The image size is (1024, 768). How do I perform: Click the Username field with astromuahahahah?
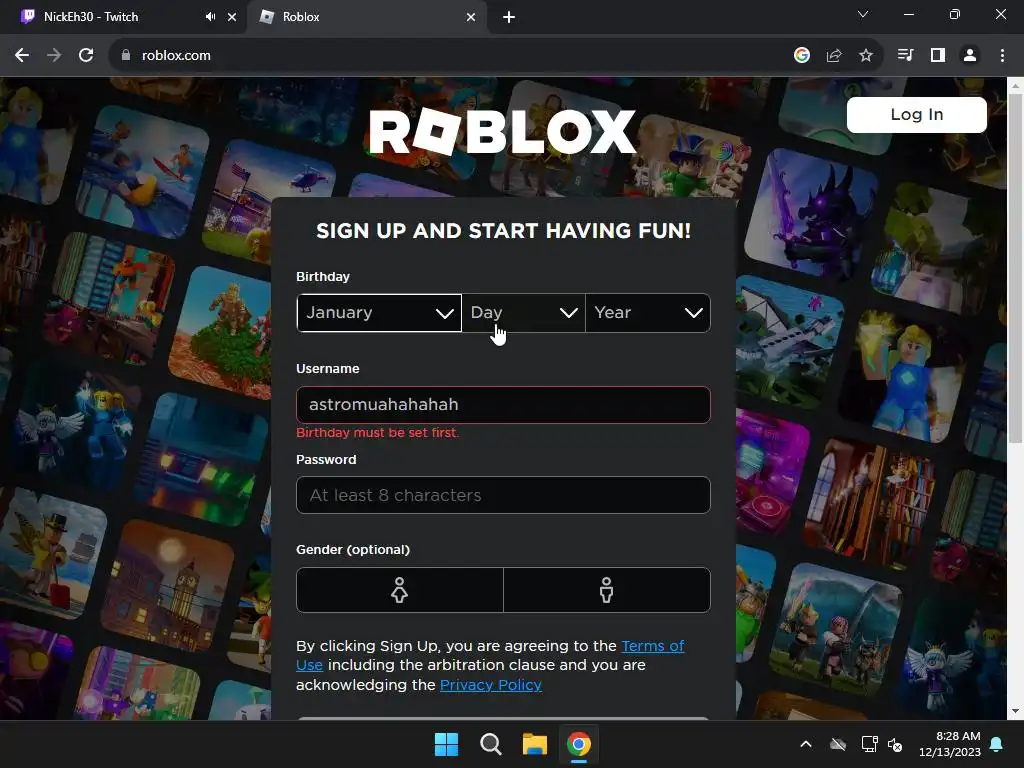point(503,405)
